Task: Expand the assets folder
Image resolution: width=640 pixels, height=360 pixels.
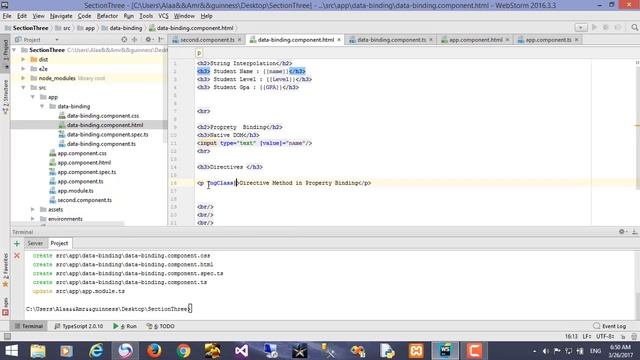Action: 33,209
